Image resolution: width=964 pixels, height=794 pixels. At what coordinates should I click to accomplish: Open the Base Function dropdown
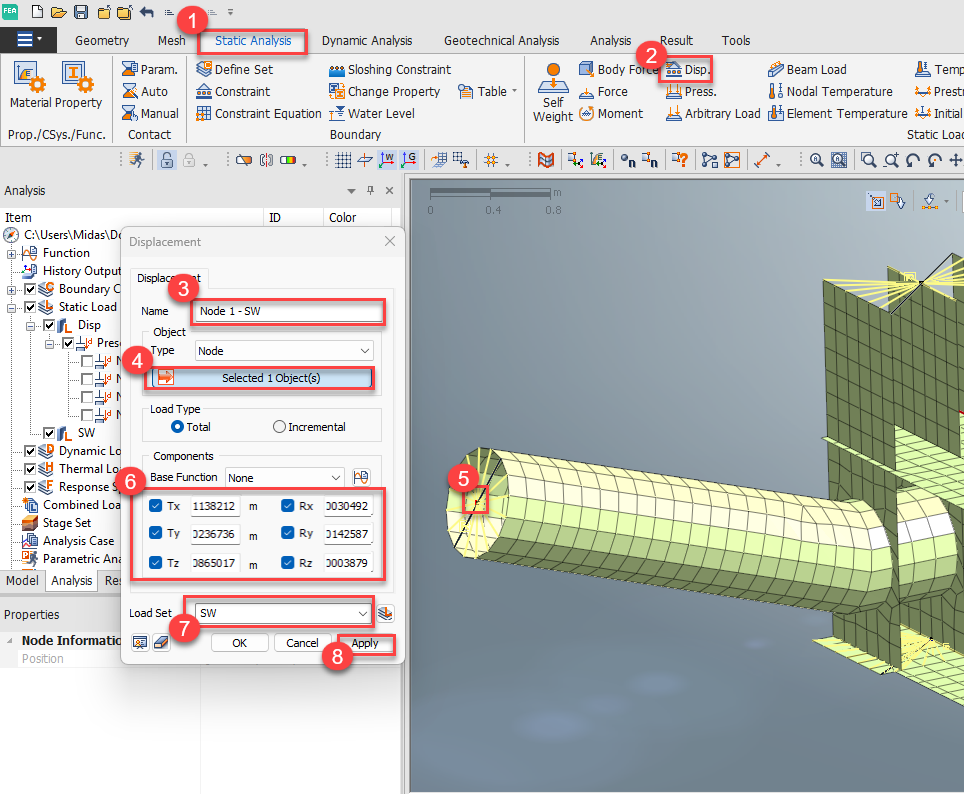(x=284, y=477)
